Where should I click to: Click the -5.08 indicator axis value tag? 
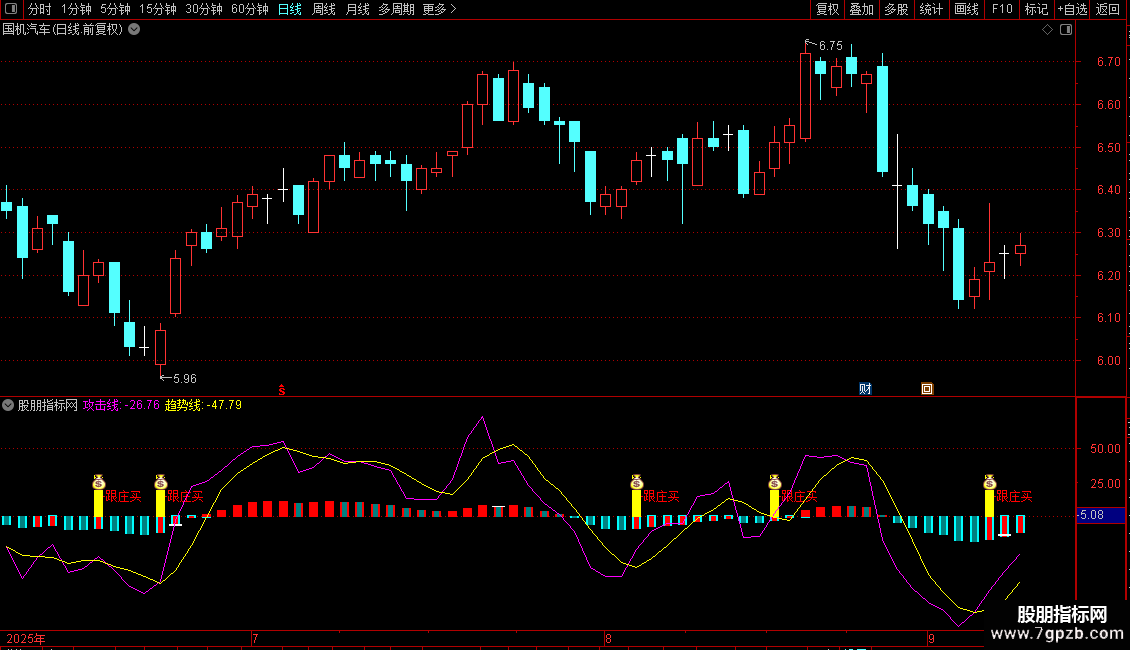pos(1100,515)
